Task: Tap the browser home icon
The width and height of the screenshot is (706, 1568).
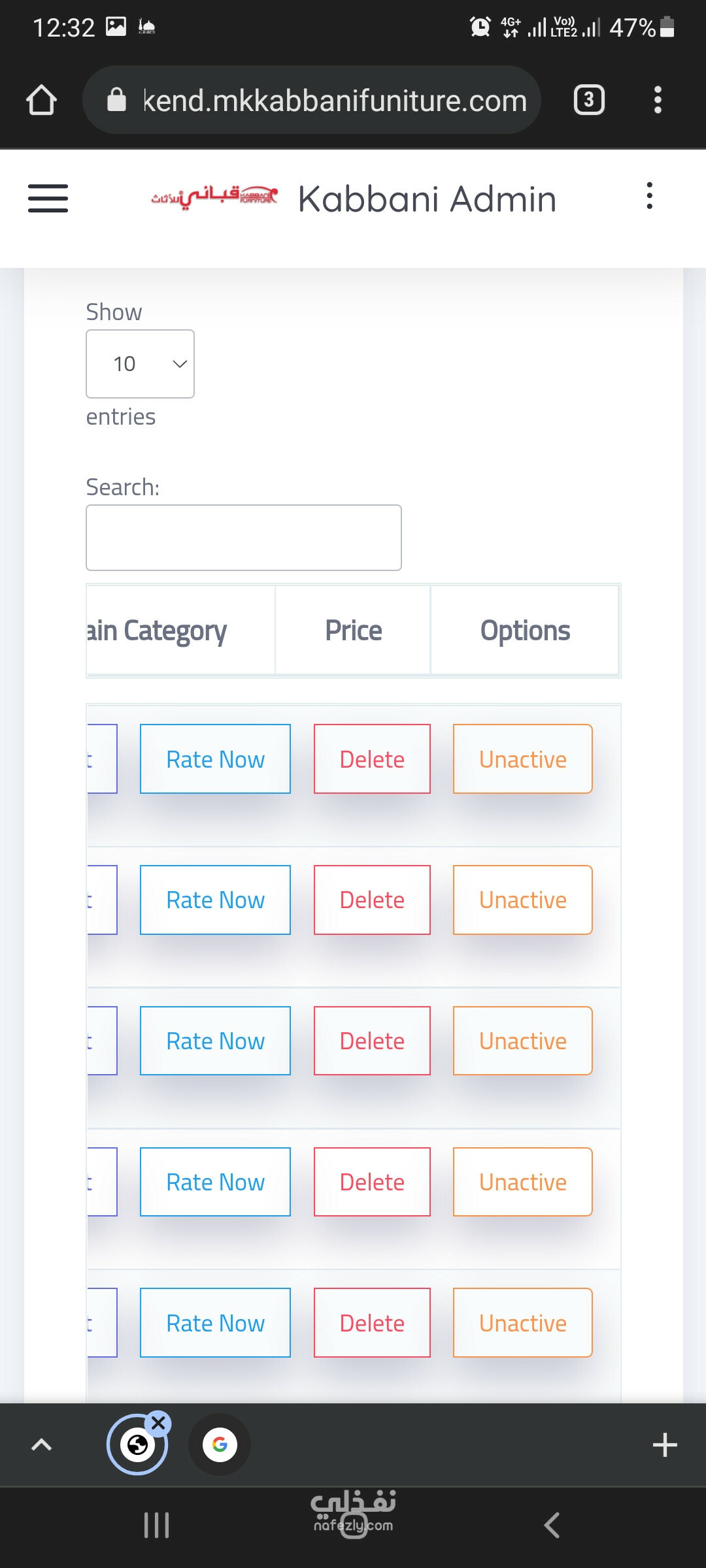Action: click(x=41, y=100)
